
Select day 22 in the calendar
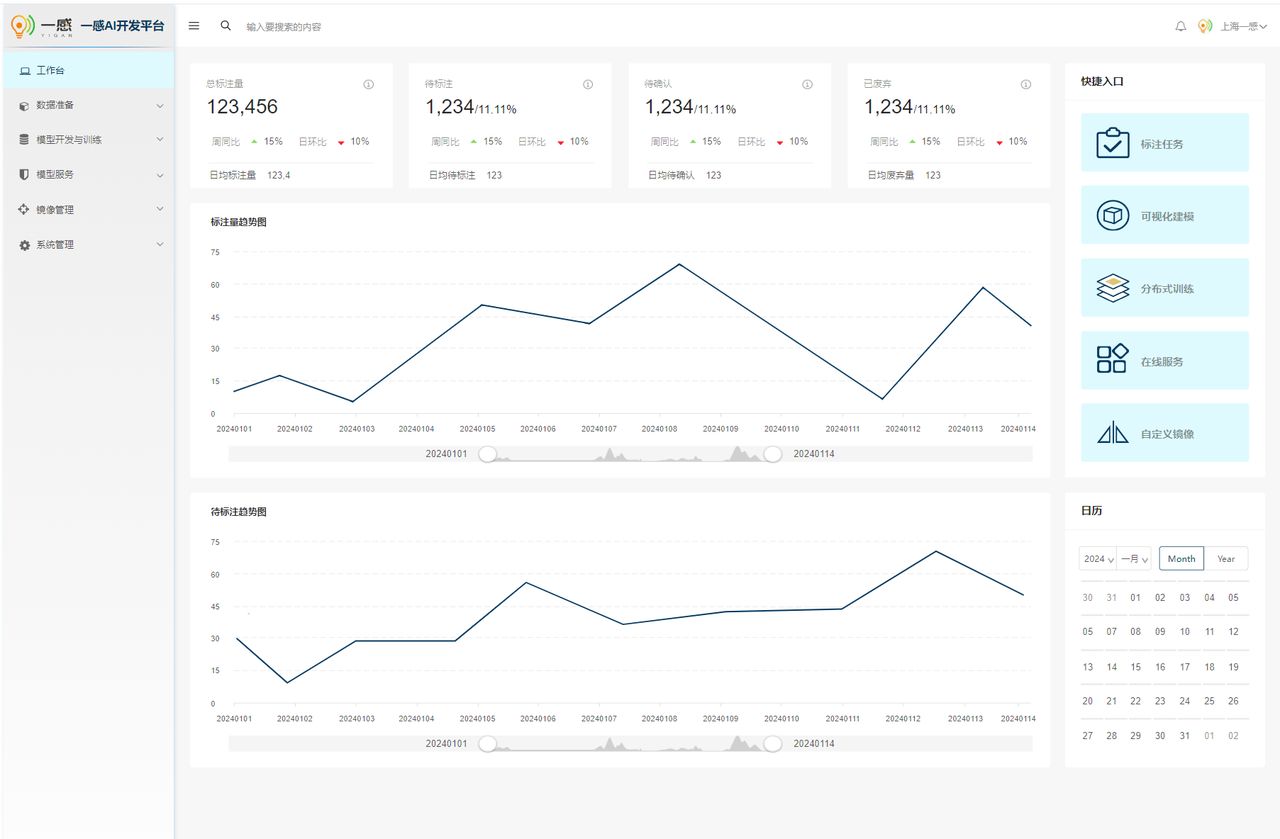(1136, 701)
